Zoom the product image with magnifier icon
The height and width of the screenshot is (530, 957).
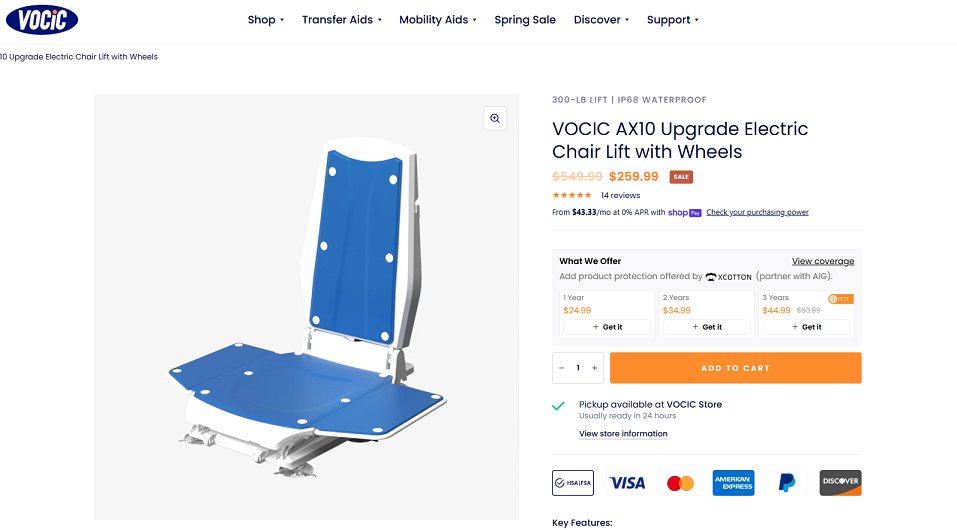pos(494,119)
